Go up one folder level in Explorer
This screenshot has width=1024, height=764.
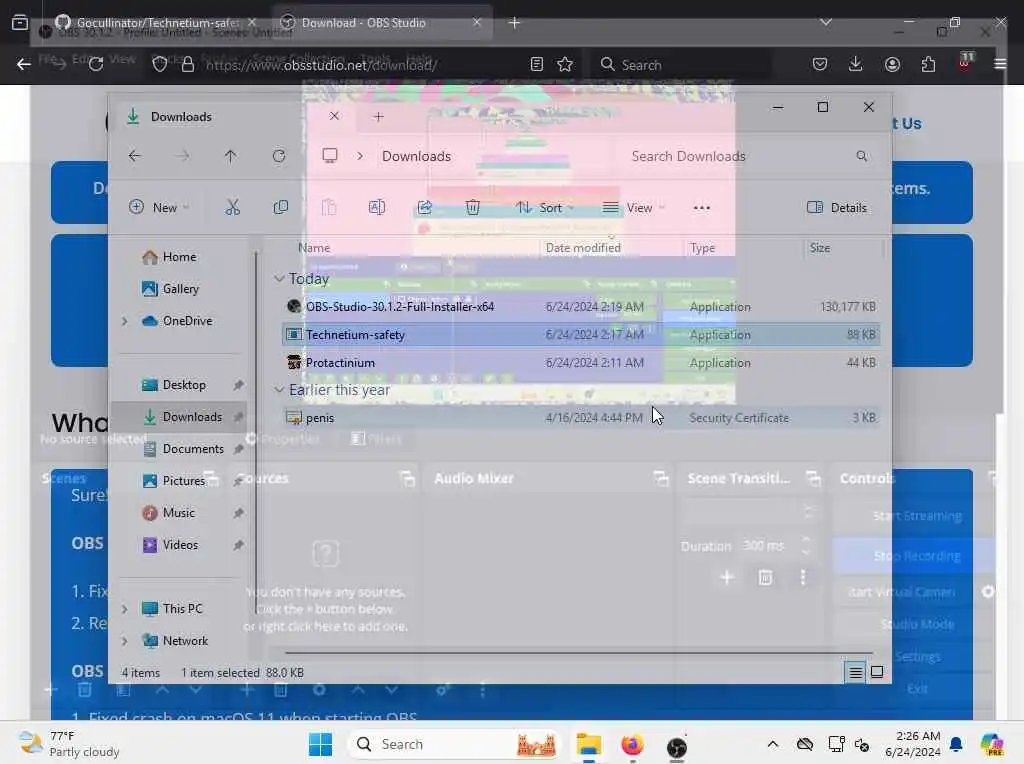point(231,156)
